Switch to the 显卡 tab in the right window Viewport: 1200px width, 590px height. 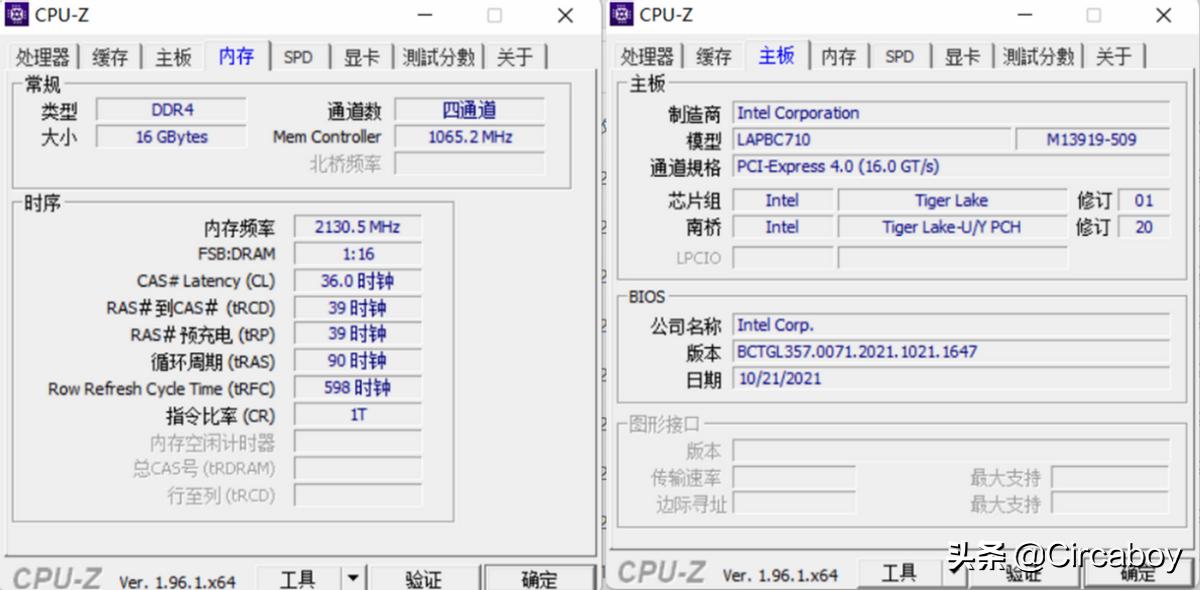click(x=961, y=57)
